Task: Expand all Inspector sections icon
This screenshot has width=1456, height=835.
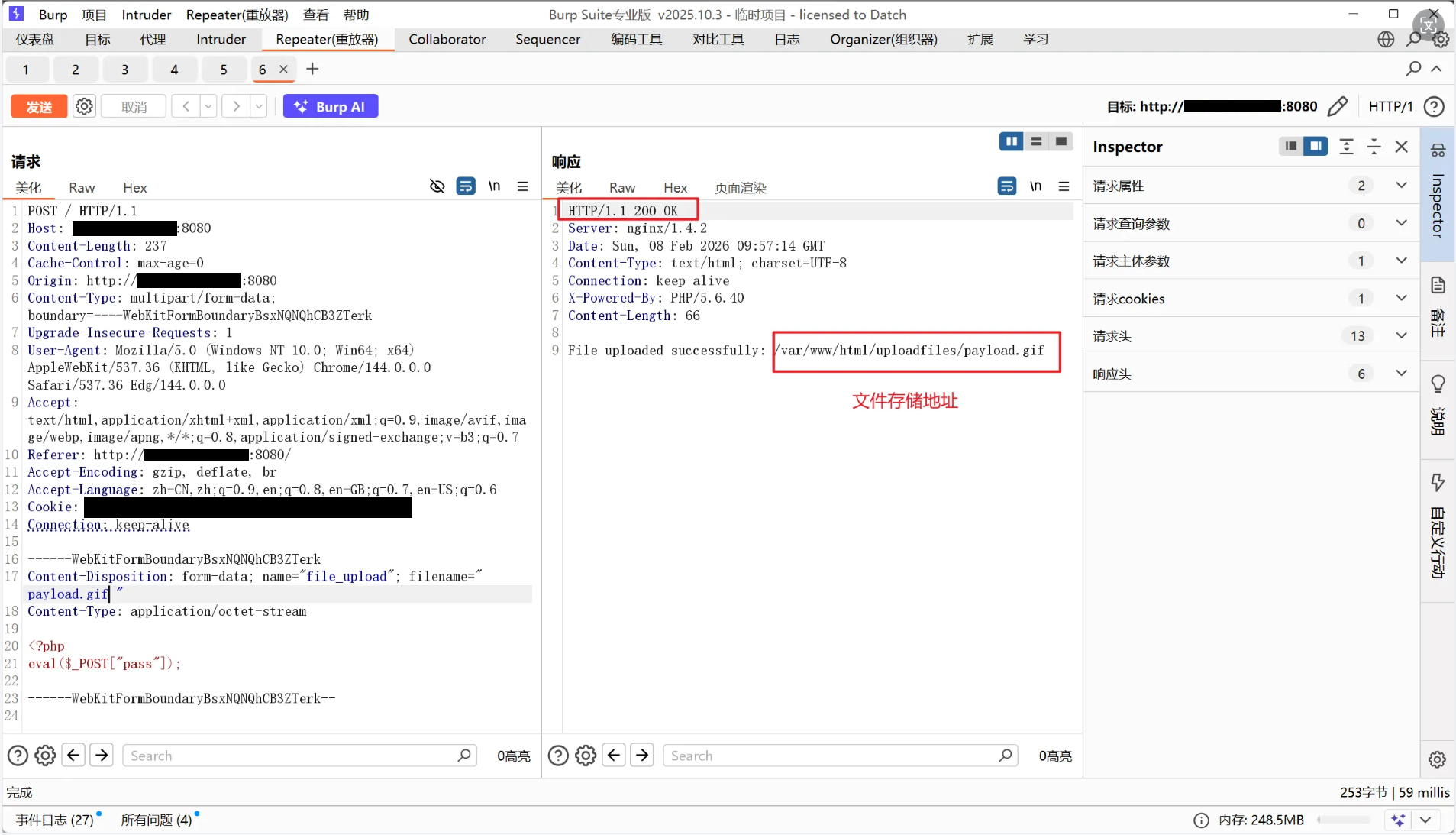Action: (x=1346, y=146)
